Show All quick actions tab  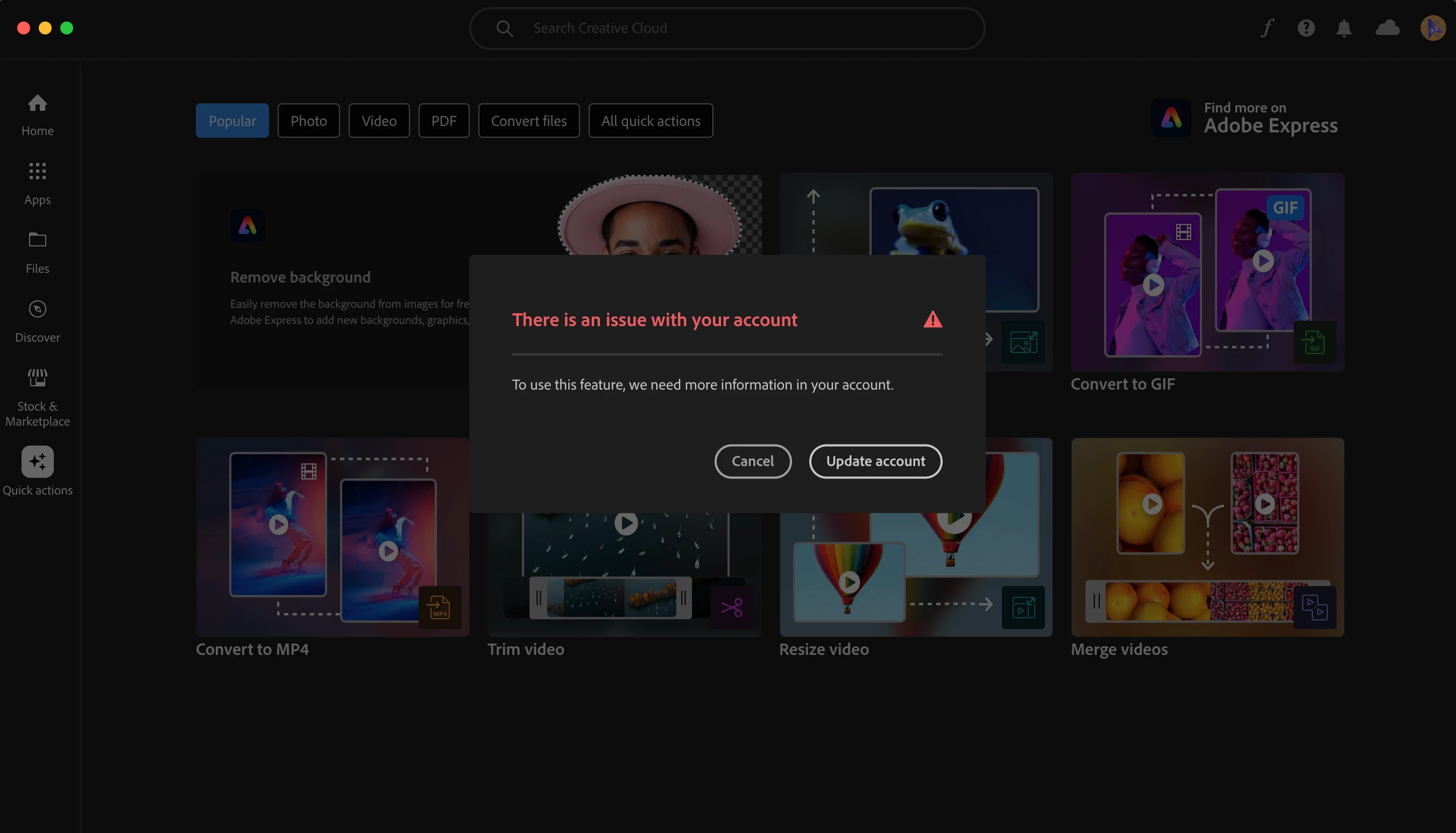(650, 121)
